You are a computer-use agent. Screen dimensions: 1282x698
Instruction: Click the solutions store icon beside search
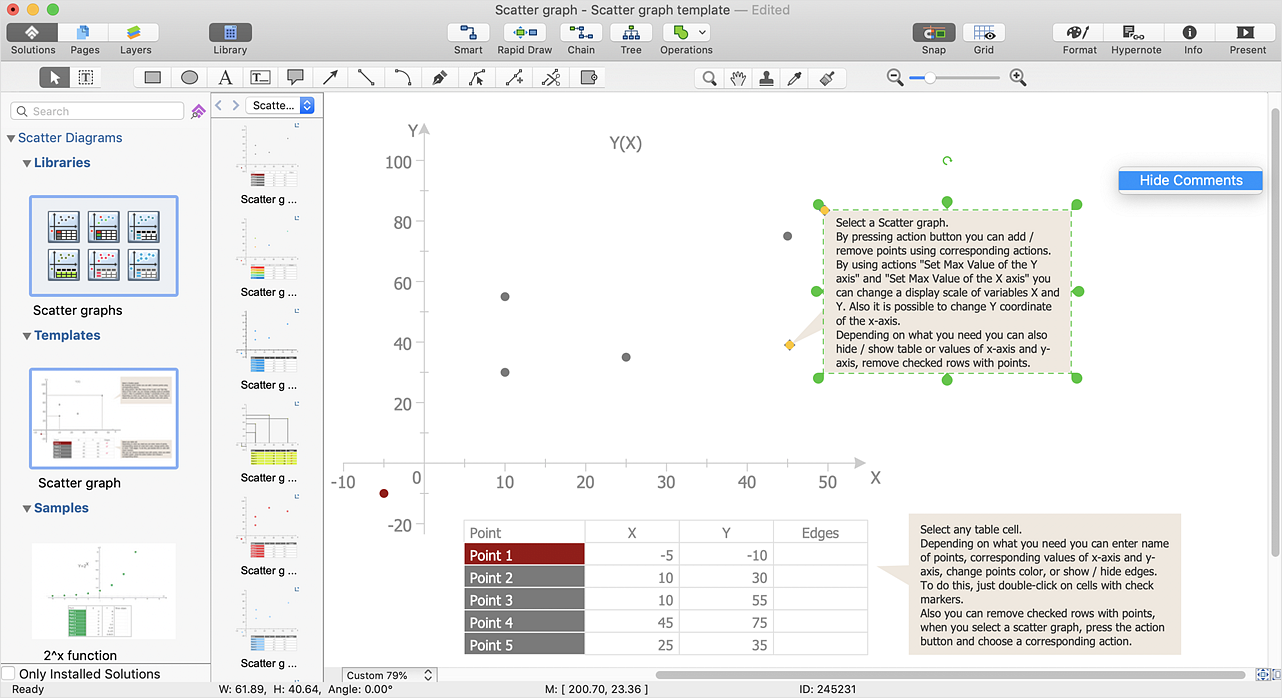(x=198, y=111)
